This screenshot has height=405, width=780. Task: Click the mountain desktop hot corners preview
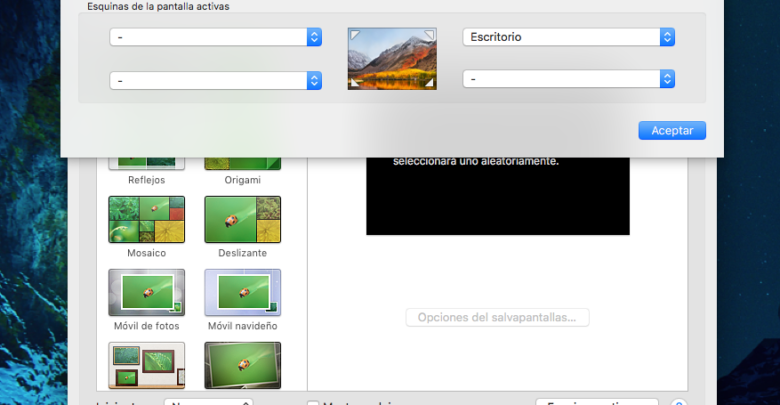coord(392,59)
